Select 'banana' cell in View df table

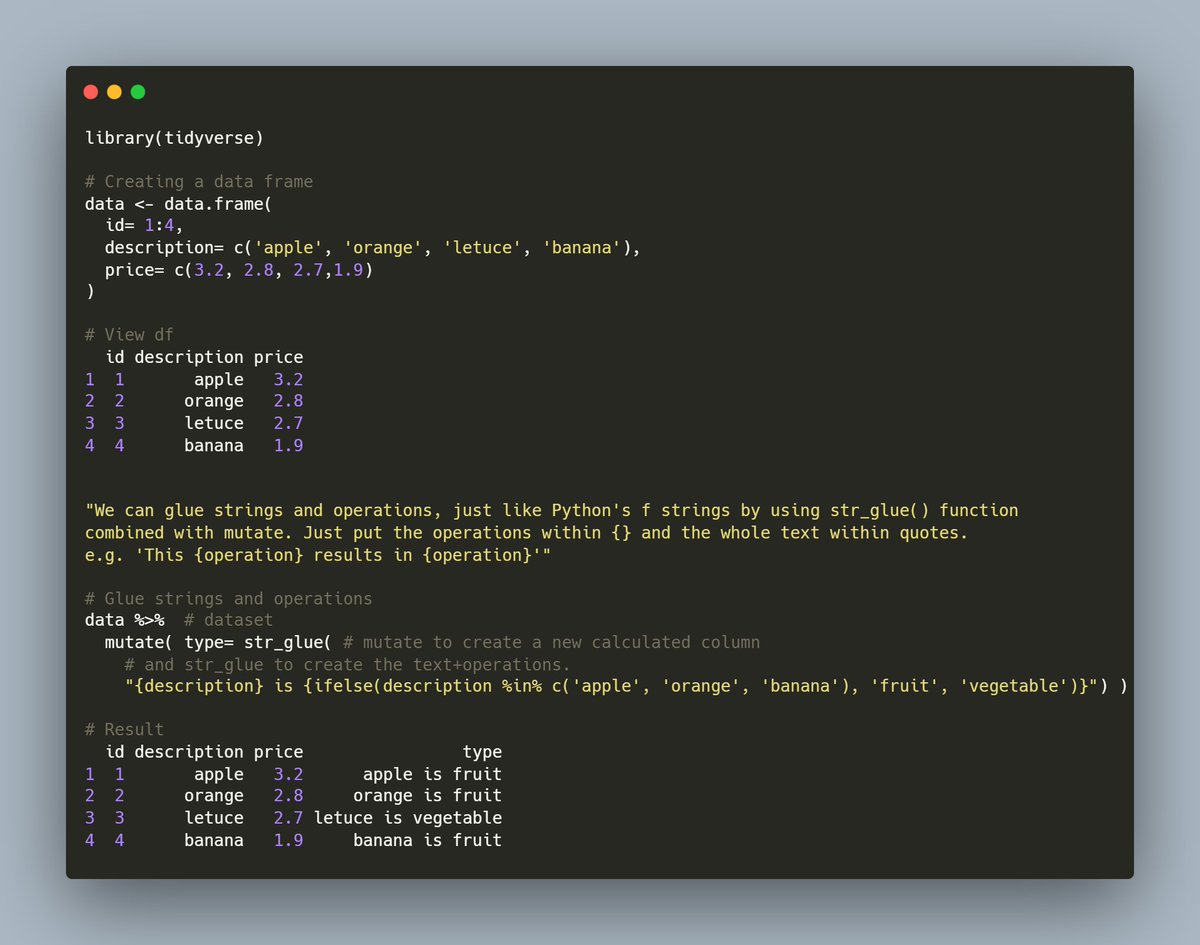coord(214,445)
